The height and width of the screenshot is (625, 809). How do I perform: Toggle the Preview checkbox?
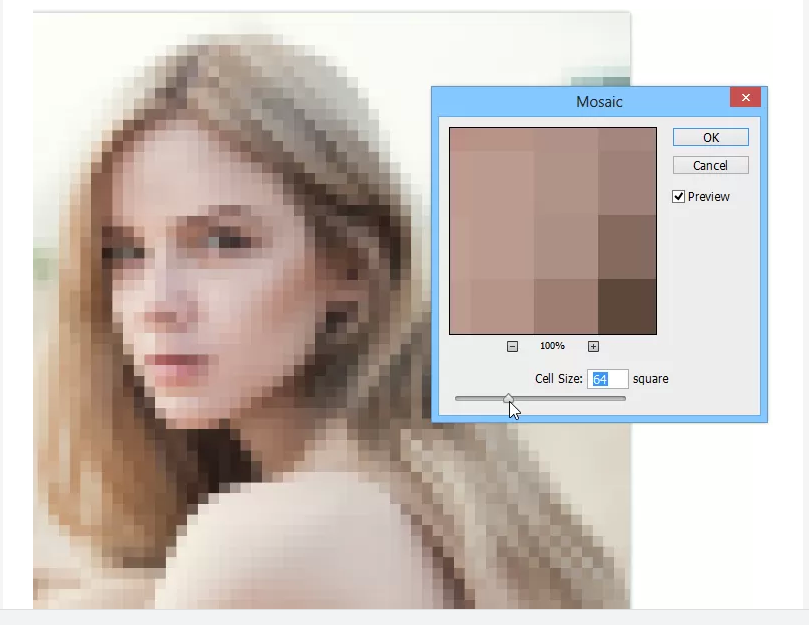[x=679, y=197]
